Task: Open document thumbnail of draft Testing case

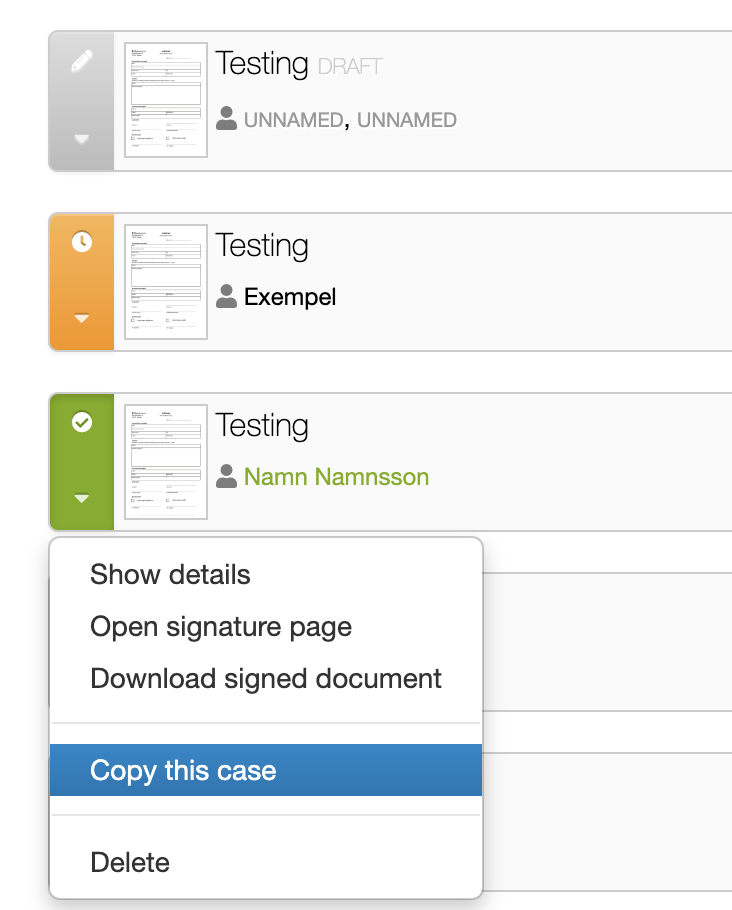Action: tap(166, 100)
